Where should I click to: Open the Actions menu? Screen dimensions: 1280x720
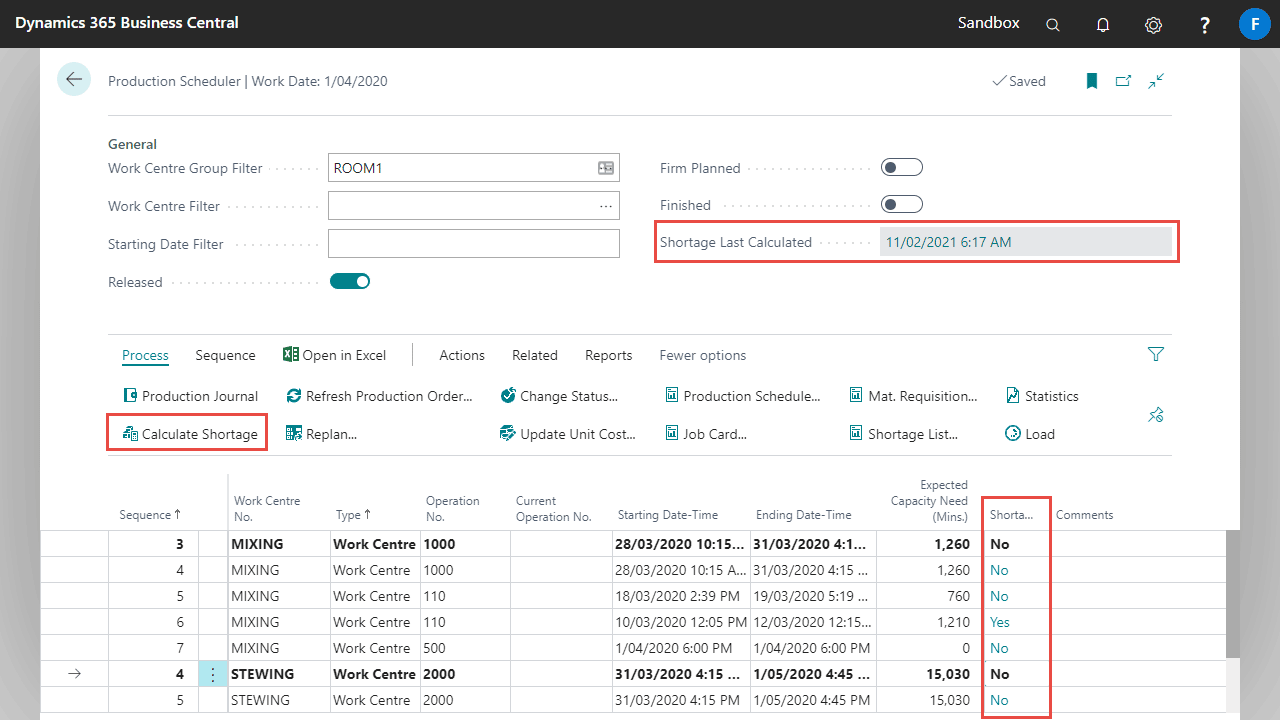pyautogui.click(x=462, y=355)
